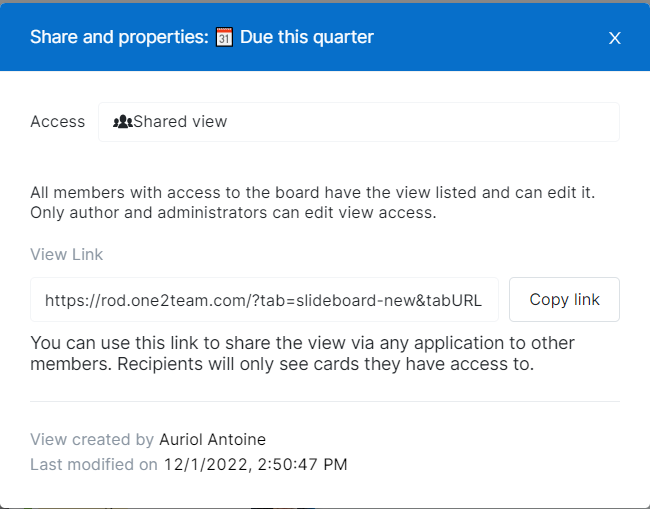This screenshot has width=650, height=509.
Task: Click the people icon beside Shared view
Action: (123, 122)
